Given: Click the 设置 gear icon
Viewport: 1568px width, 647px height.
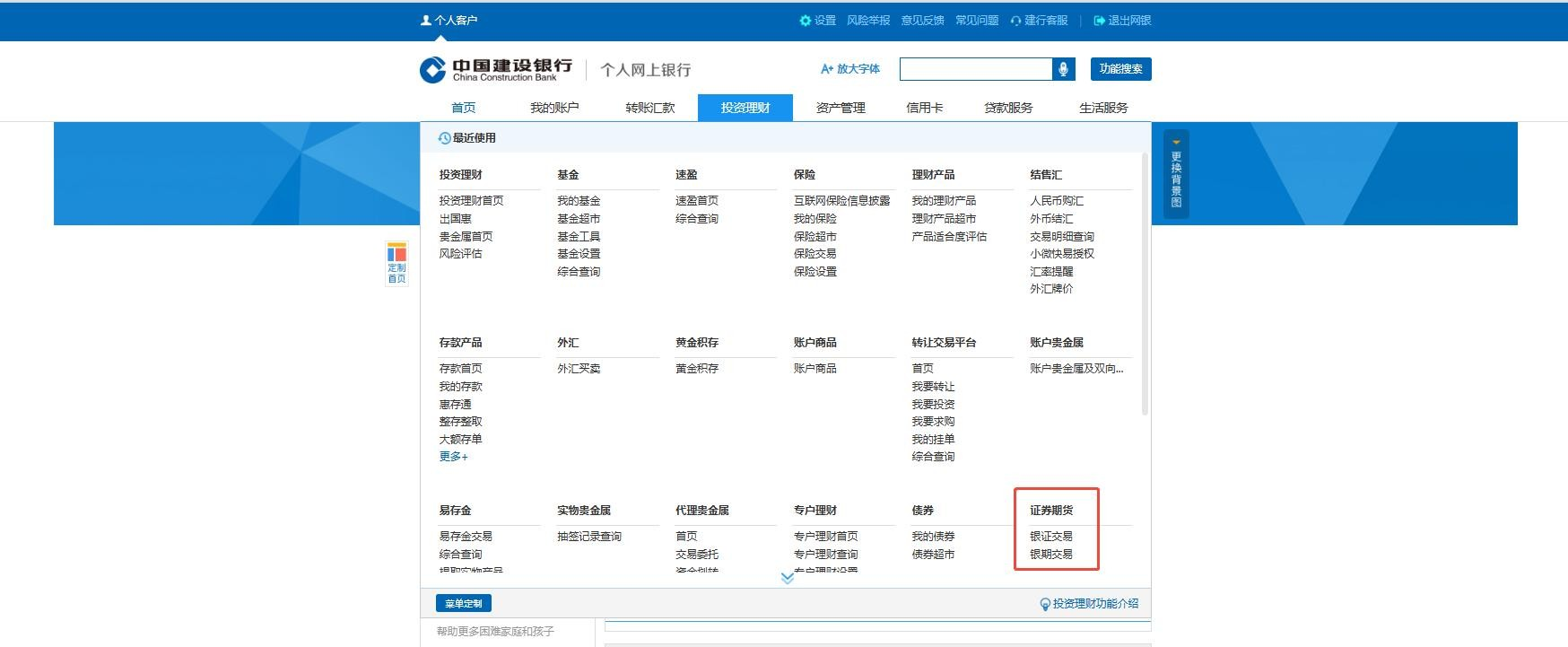Looking at the screenshot, I should click(805, 21).
